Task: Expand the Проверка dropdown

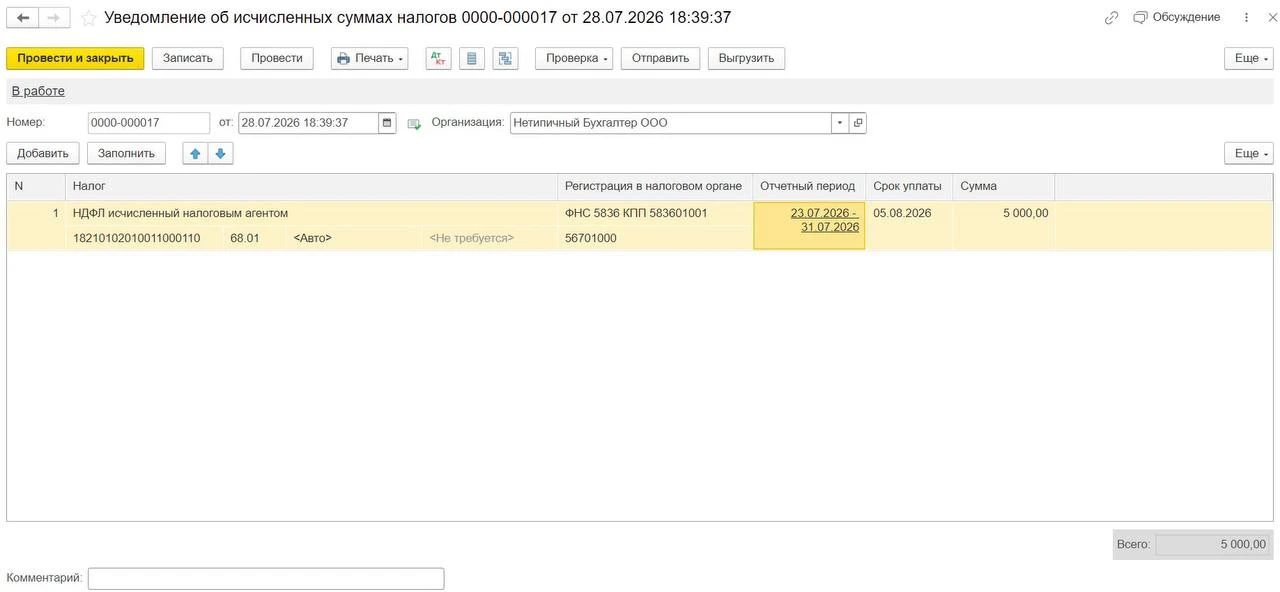Action: (574, 58)
